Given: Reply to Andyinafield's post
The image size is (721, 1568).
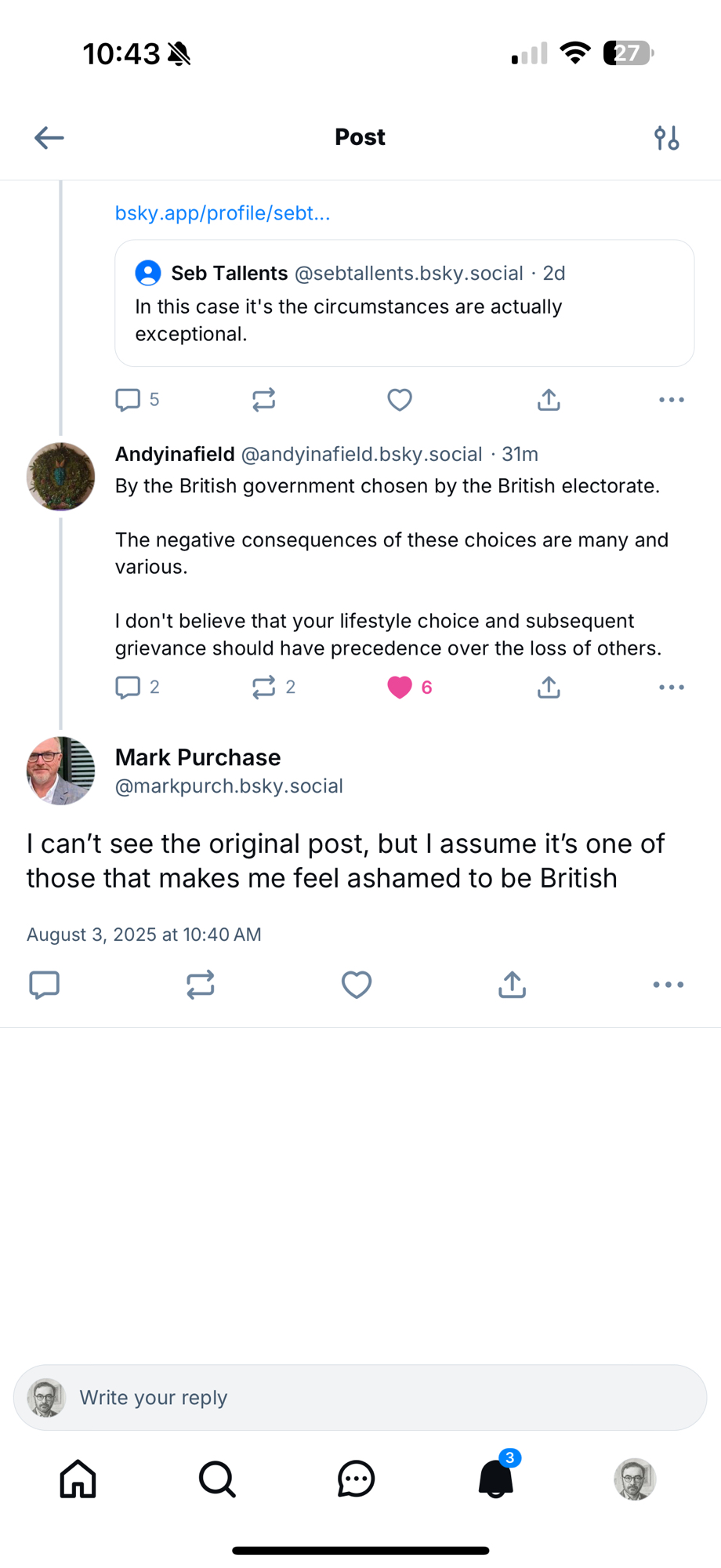Looking at the screenshot, I should tap(128, 688).
